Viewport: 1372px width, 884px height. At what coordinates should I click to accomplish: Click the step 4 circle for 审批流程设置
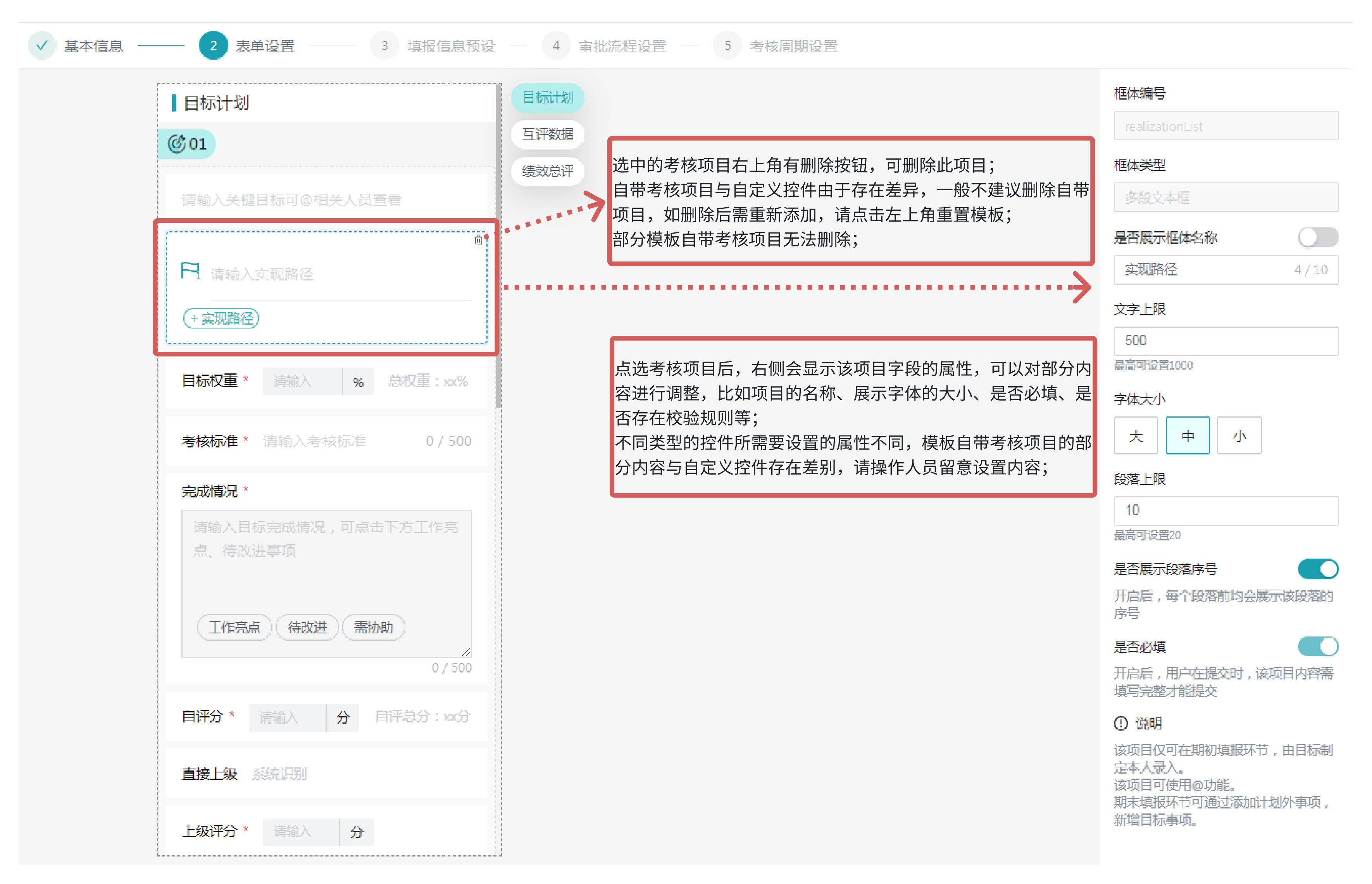click(x=555, y=46)
